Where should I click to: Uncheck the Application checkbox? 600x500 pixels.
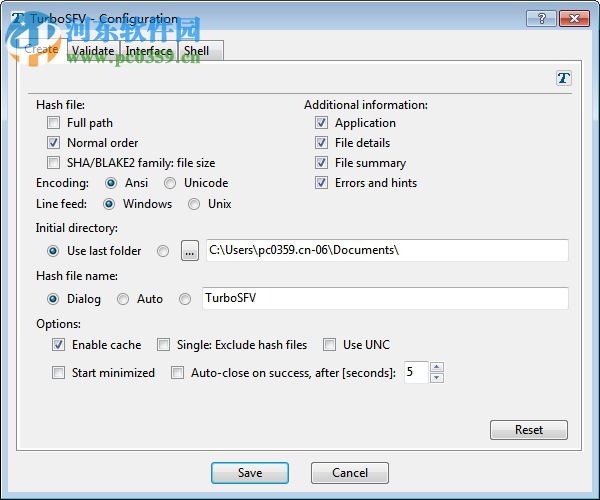pyautogui.click(x=321, y=123)
